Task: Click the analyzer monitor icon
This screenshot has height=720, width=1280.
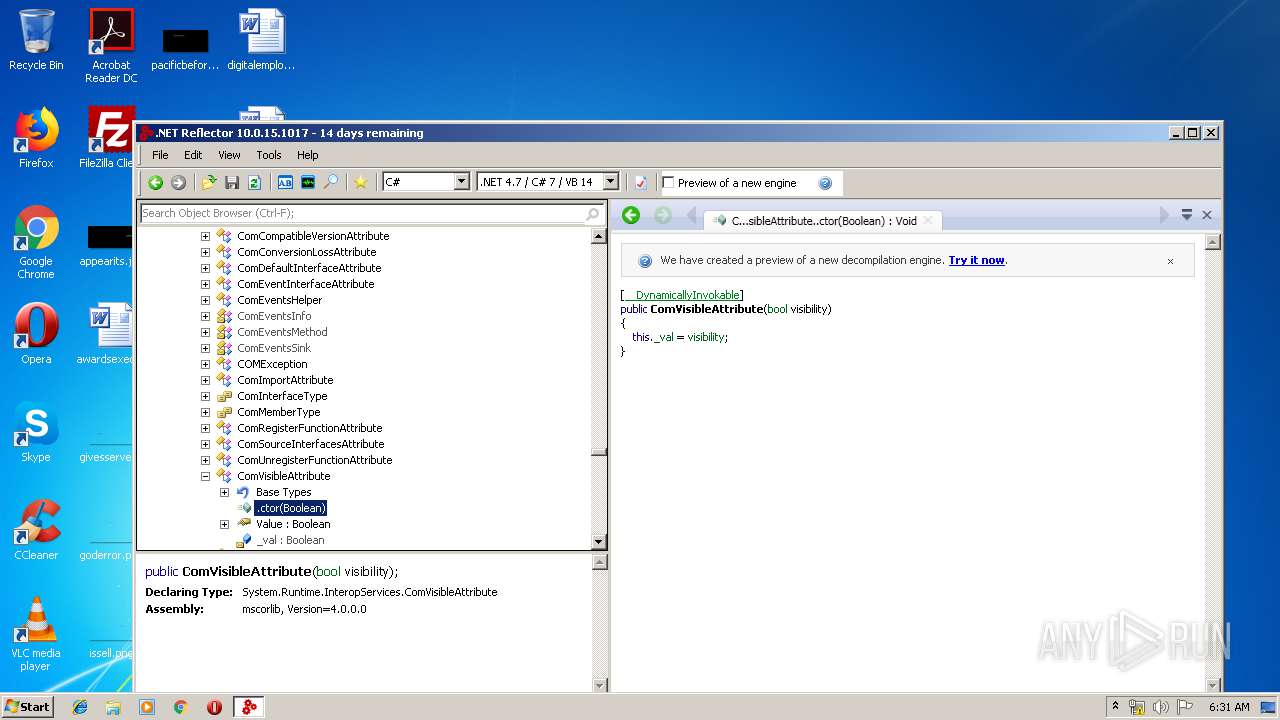Action: pyautogui.click(x=308, y=182)
